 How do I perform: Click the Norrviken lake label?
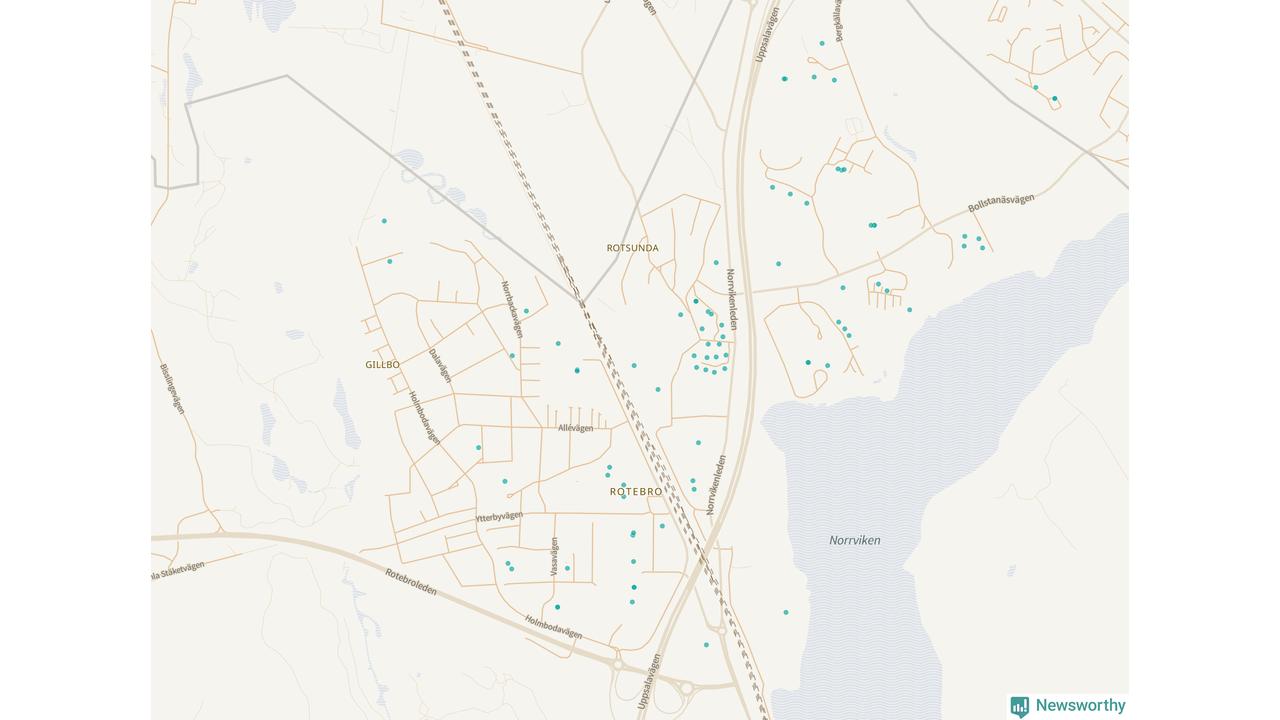click(855, 541)
